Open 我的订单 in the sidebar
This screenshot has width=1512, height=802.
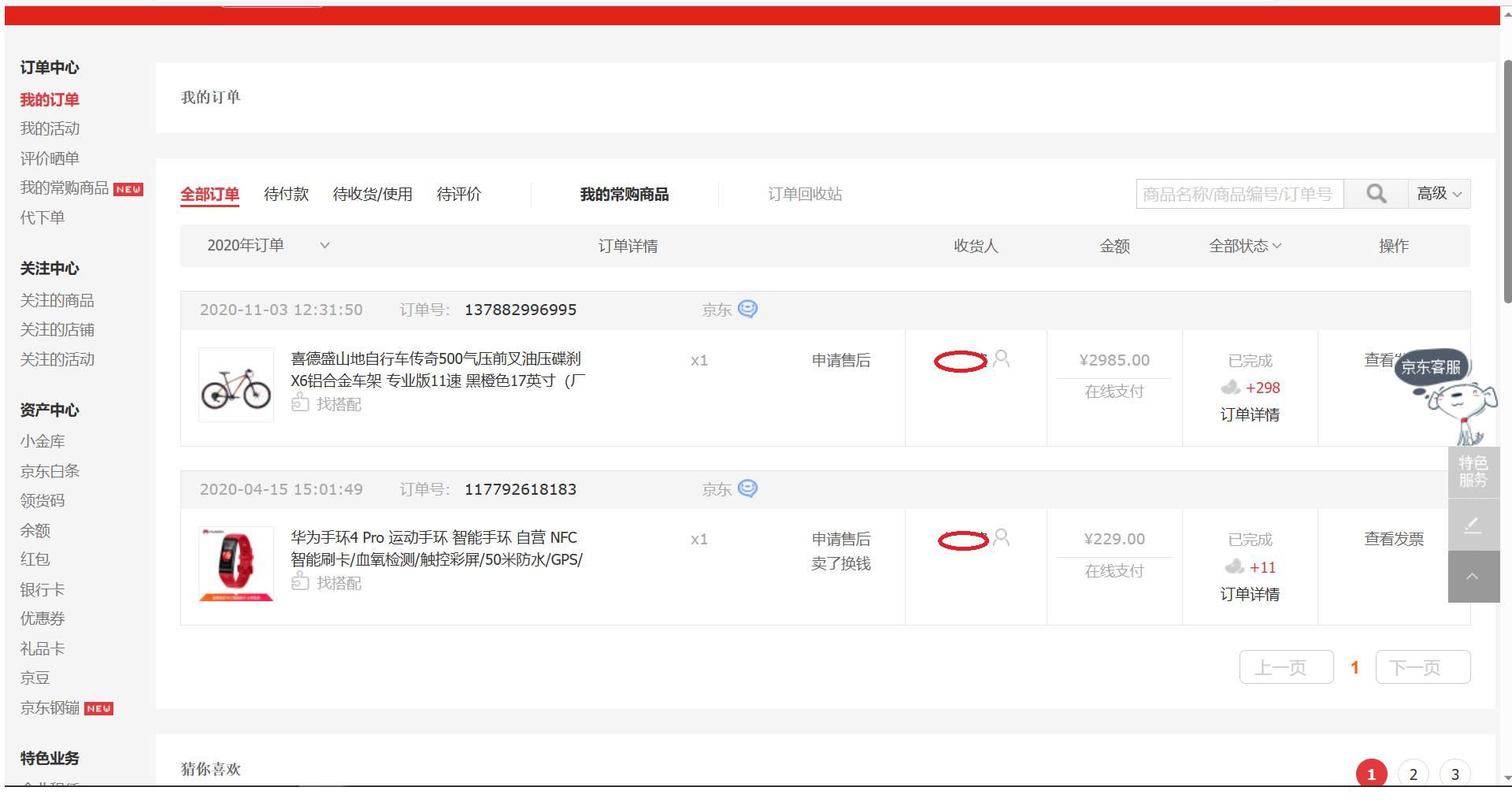tap(50, 99)
